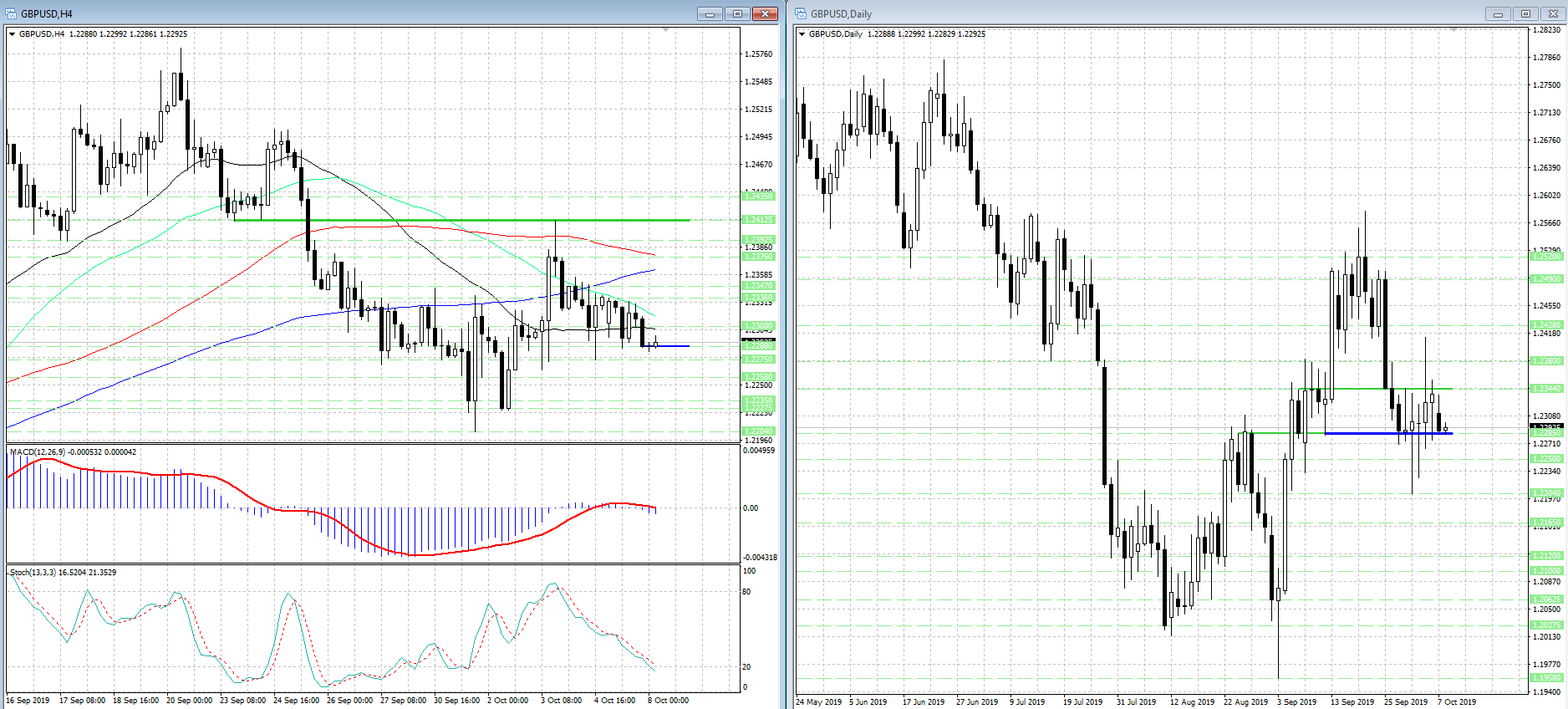Click the GBPUSD,Daily chart window icon
The height and width of the screenshot is (709, 1568).
point(801,13)
